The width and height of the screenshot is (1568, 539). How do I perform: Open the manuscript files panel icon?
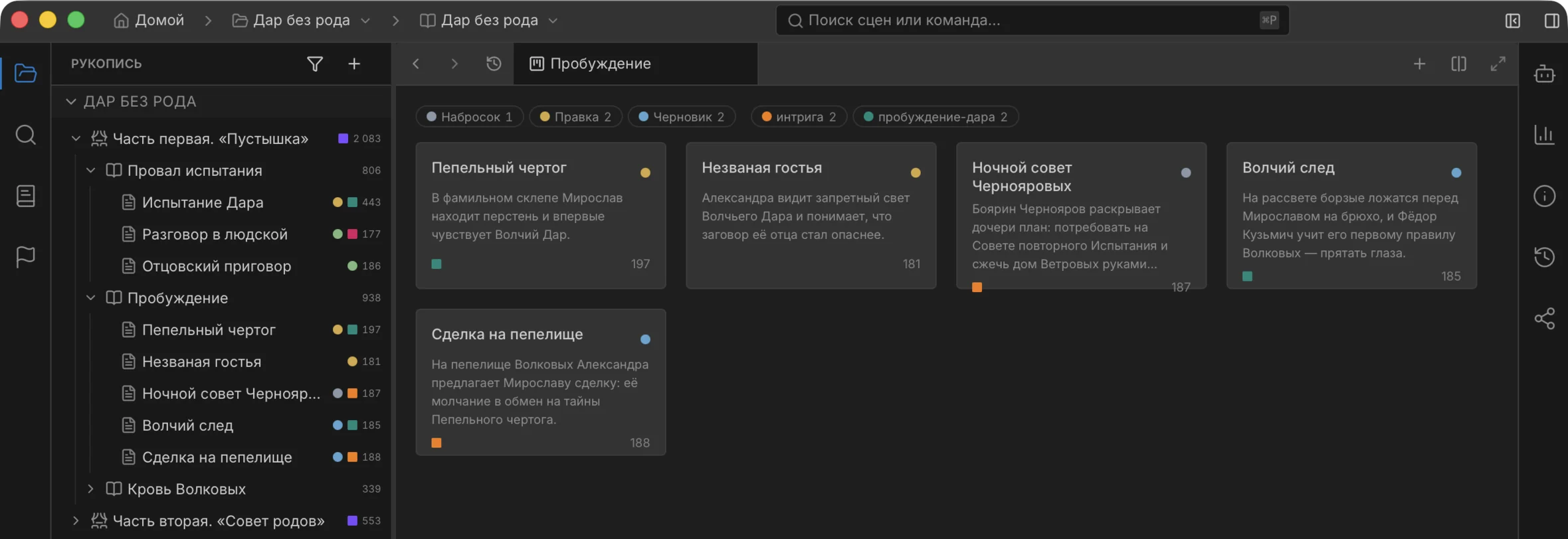coord(25,73)
